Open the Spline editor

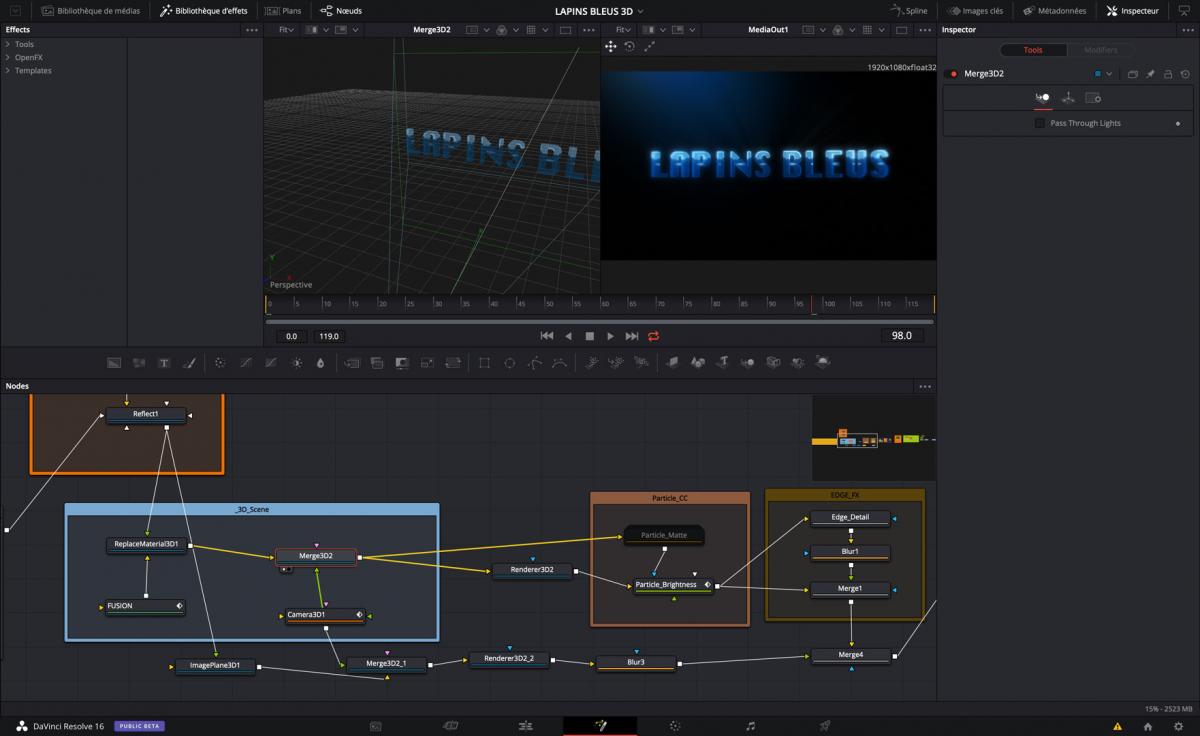click(909, 10)
